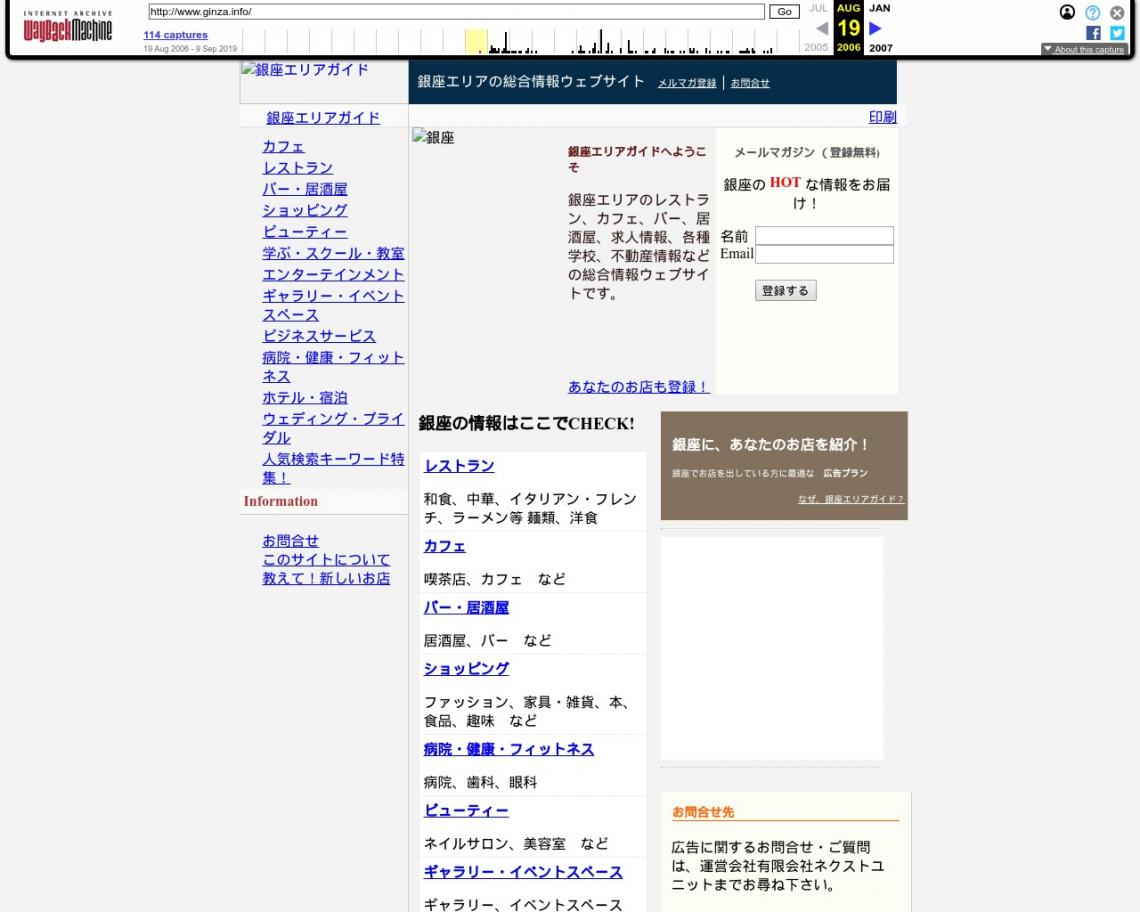This screenshot has width=1140, height=912.
Task: Click the Go button next to the URL
Action: click(784, 12)
